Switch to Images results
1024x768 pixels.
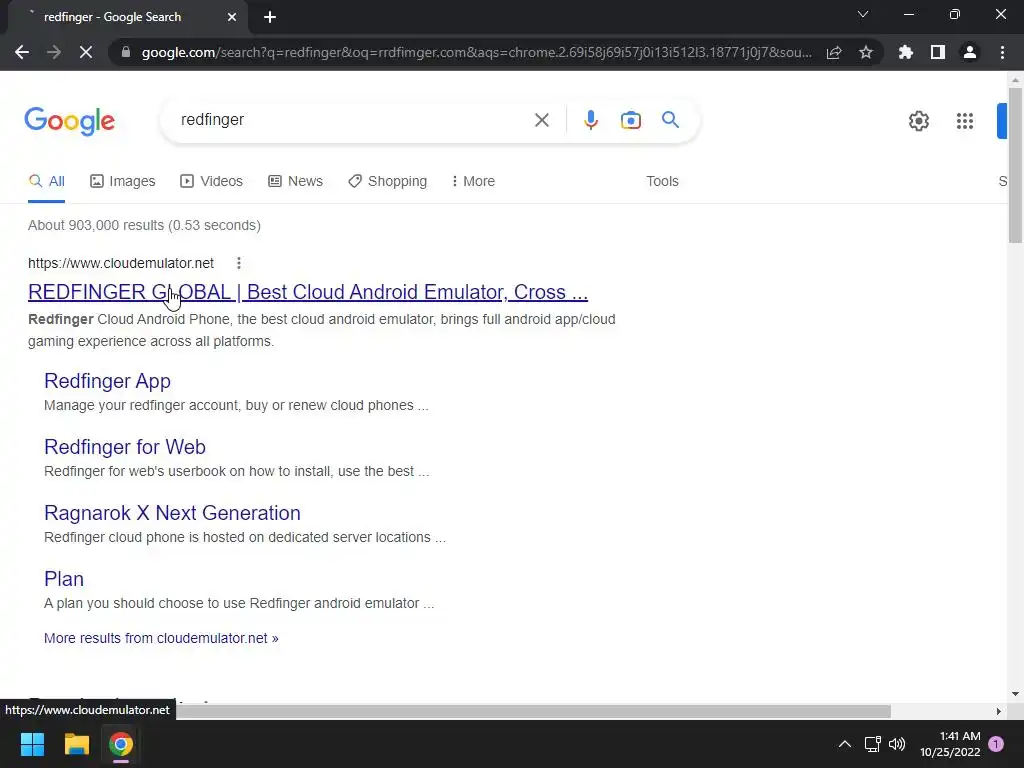123,182
